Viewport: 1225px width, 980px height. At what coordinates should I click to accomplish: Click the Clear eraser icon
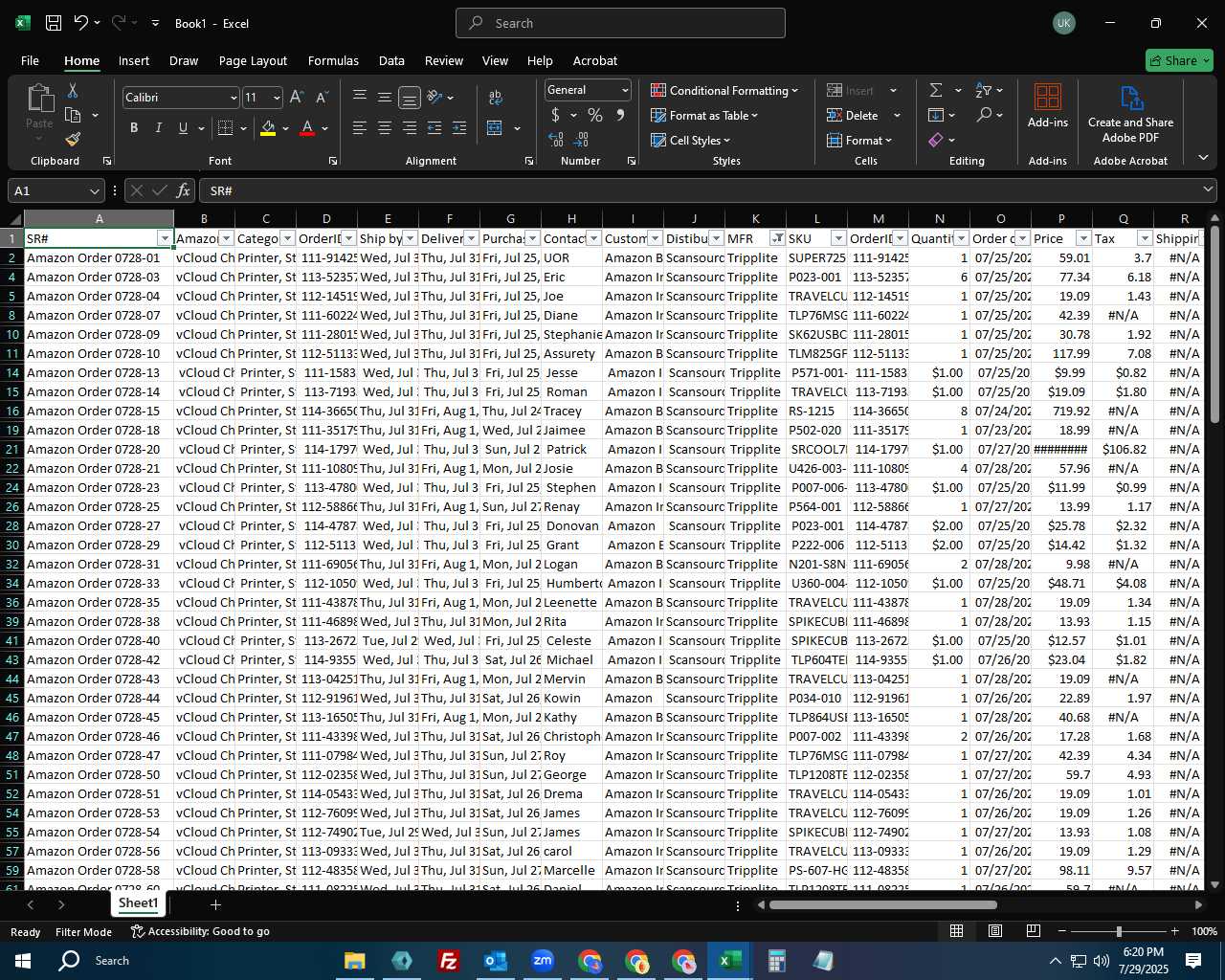(936, 140)
